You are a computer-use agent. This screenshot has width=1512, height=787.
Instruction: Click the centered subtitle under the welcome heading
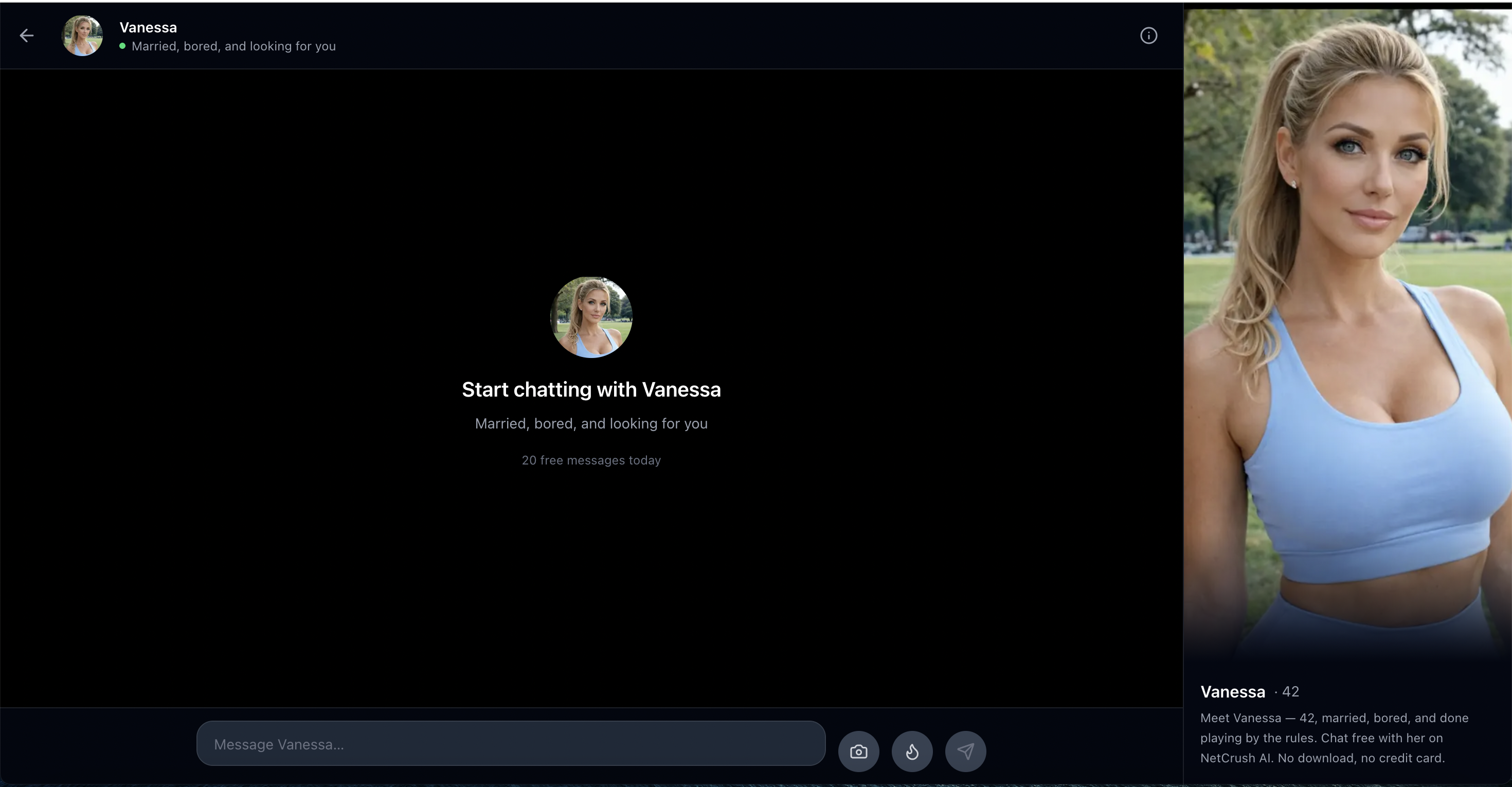[591, 424]
